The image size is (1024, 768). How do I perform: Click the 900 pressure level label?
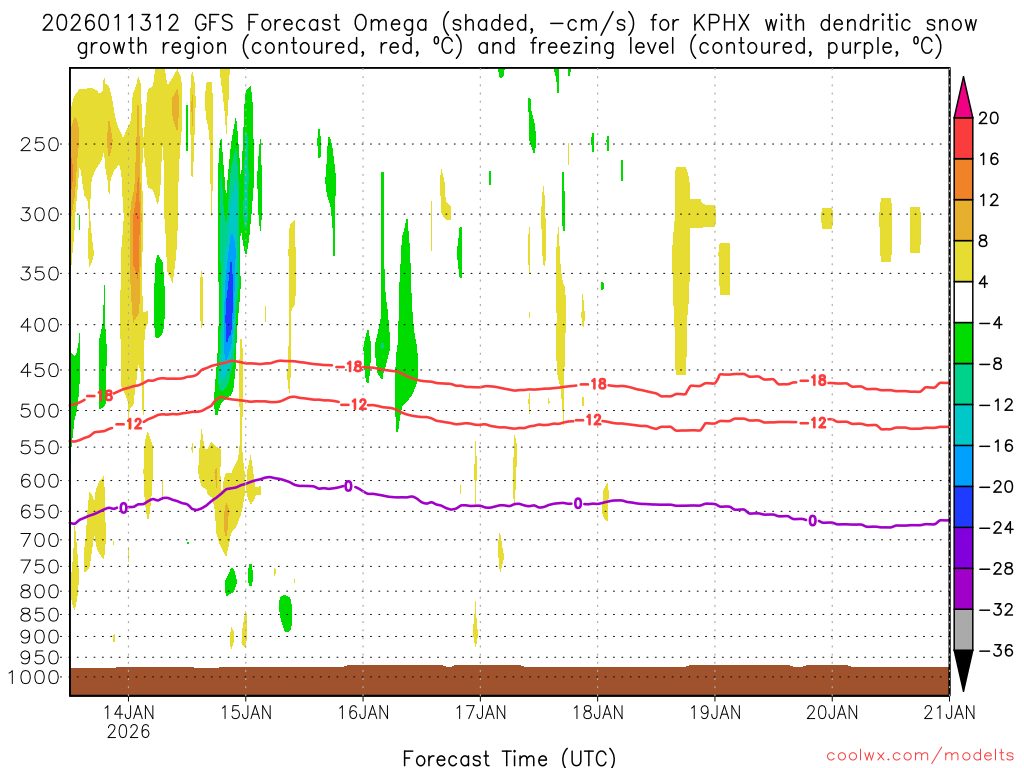[x=40, y=637]
